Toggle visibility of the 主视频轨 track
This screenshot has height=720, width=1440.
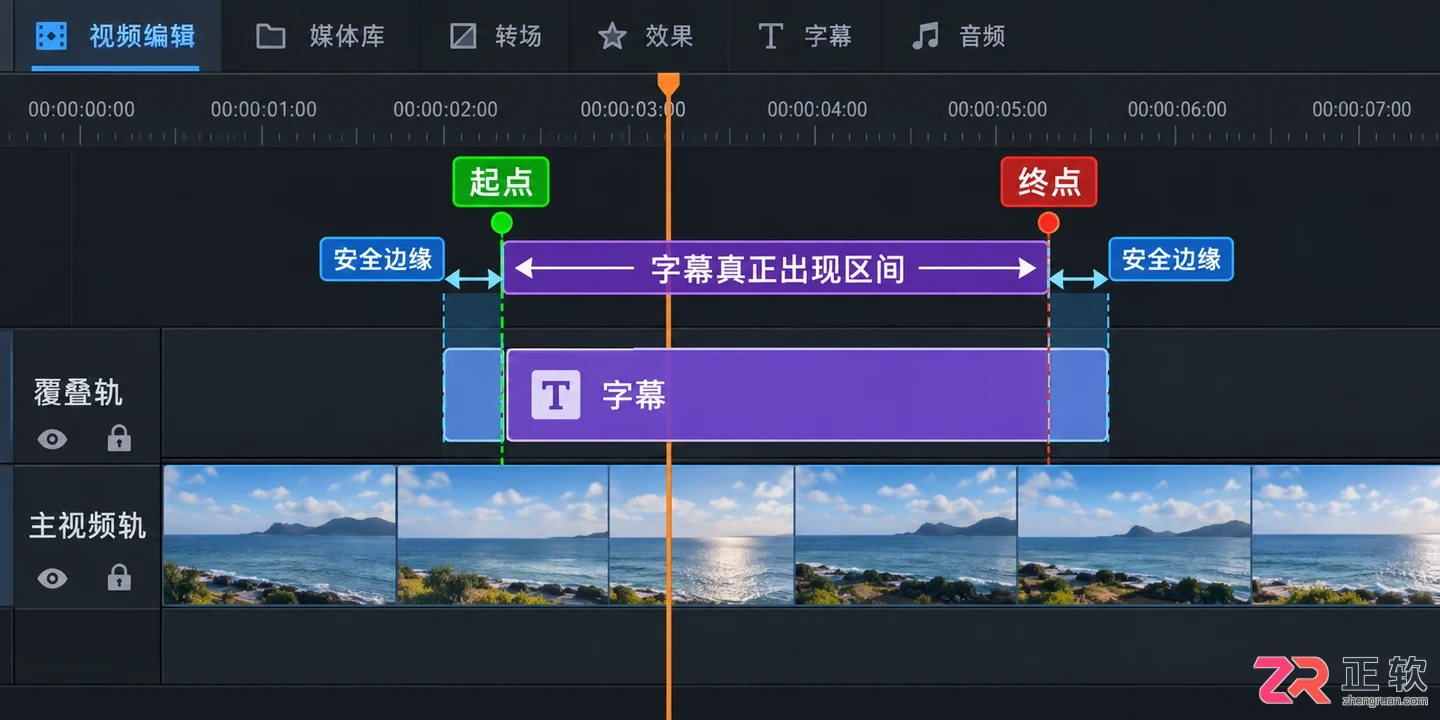click(x=52, y=578)
